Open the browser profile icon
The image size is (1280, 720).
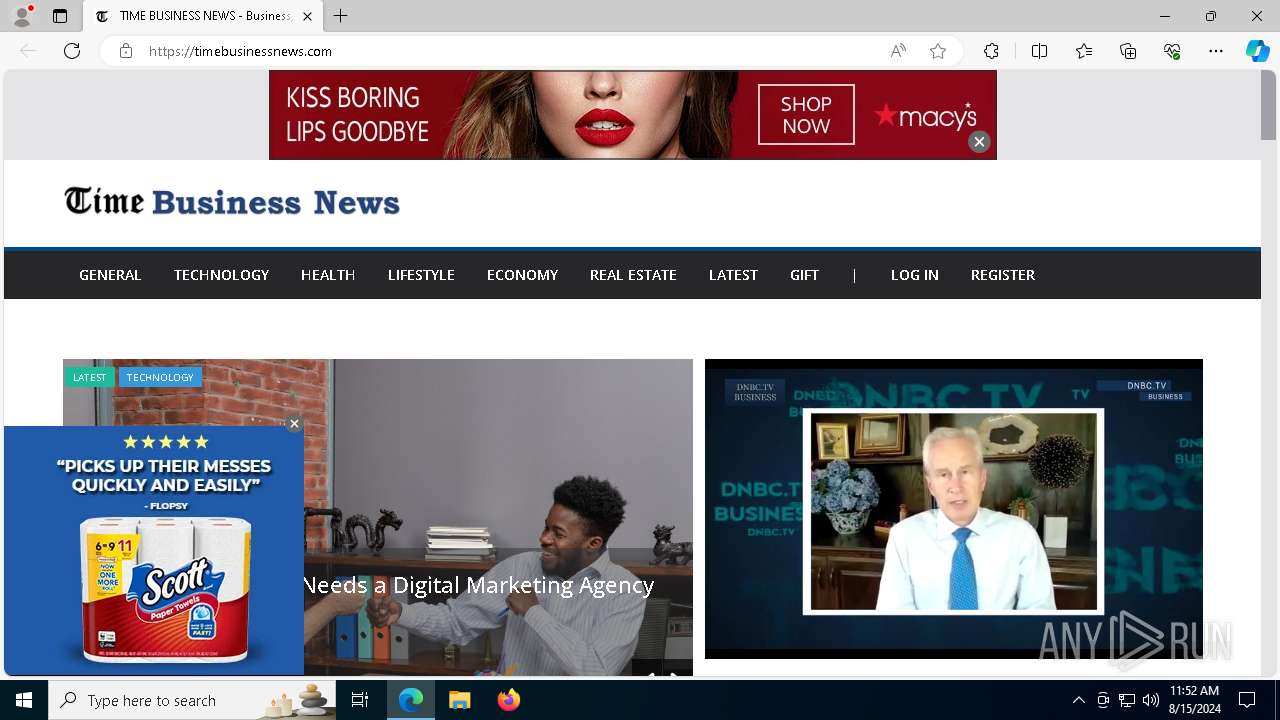click(22, 16)
